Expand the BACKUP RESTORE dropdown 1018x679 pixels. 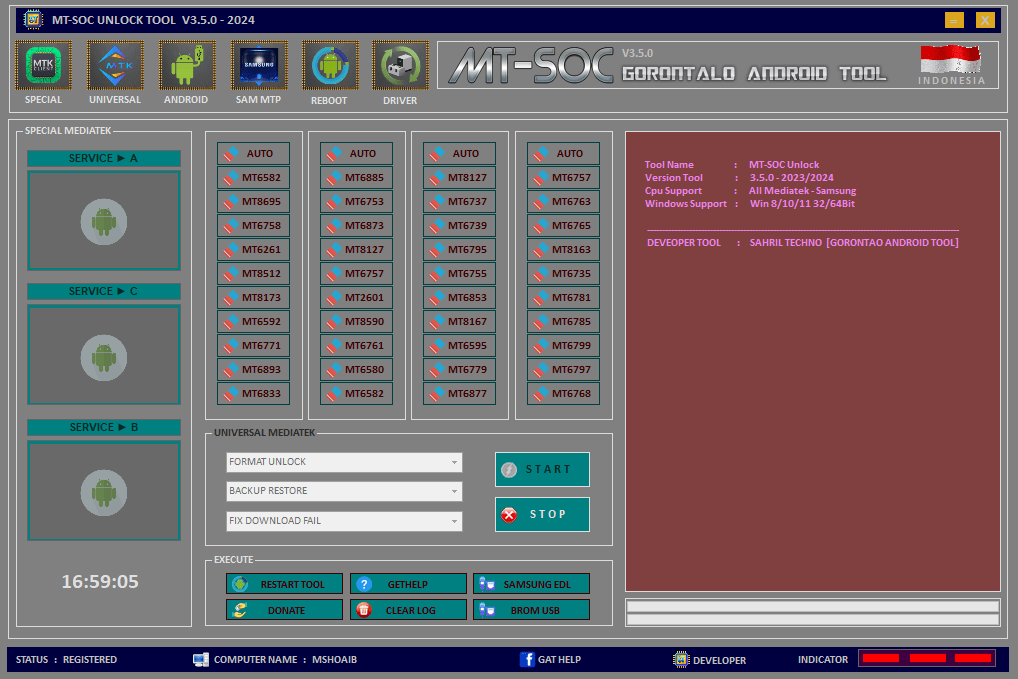click(x=343, y=491)
